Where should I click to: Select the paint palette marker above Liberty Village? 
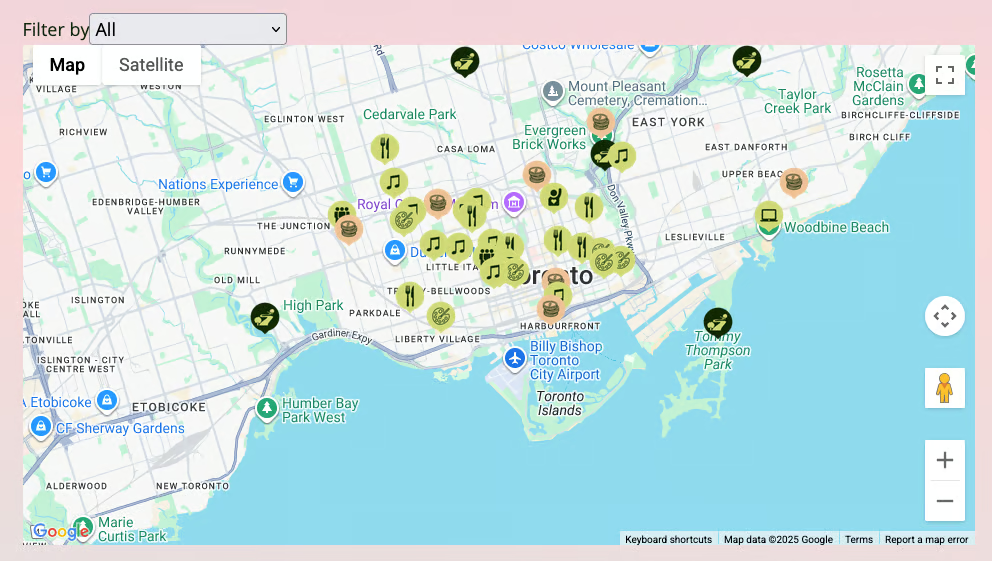point(440,316)
